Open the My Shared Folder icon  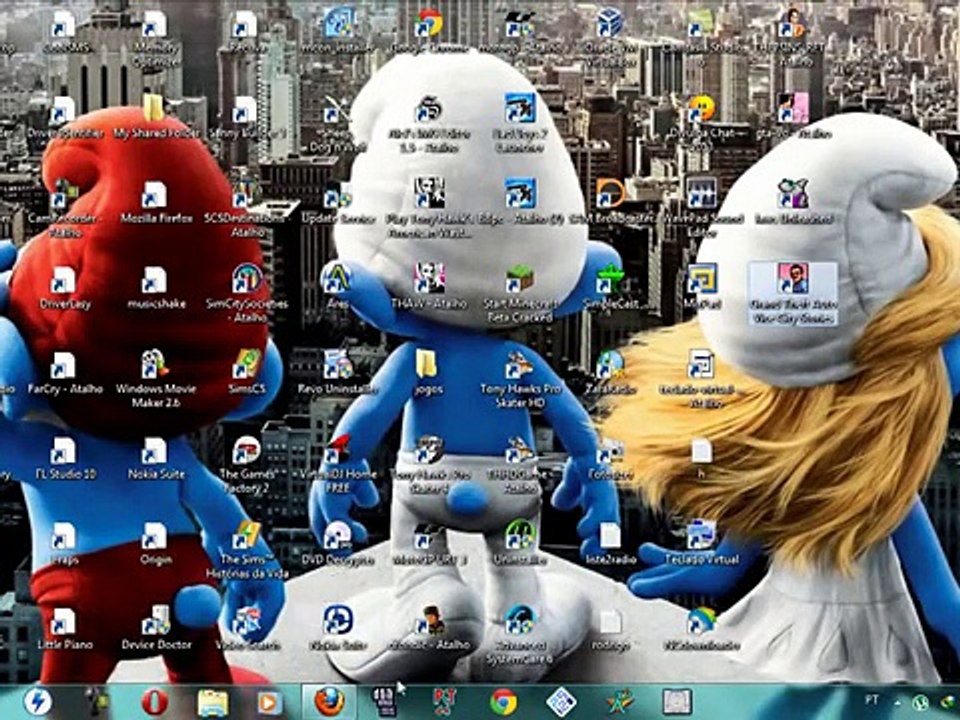coord(156,116)
